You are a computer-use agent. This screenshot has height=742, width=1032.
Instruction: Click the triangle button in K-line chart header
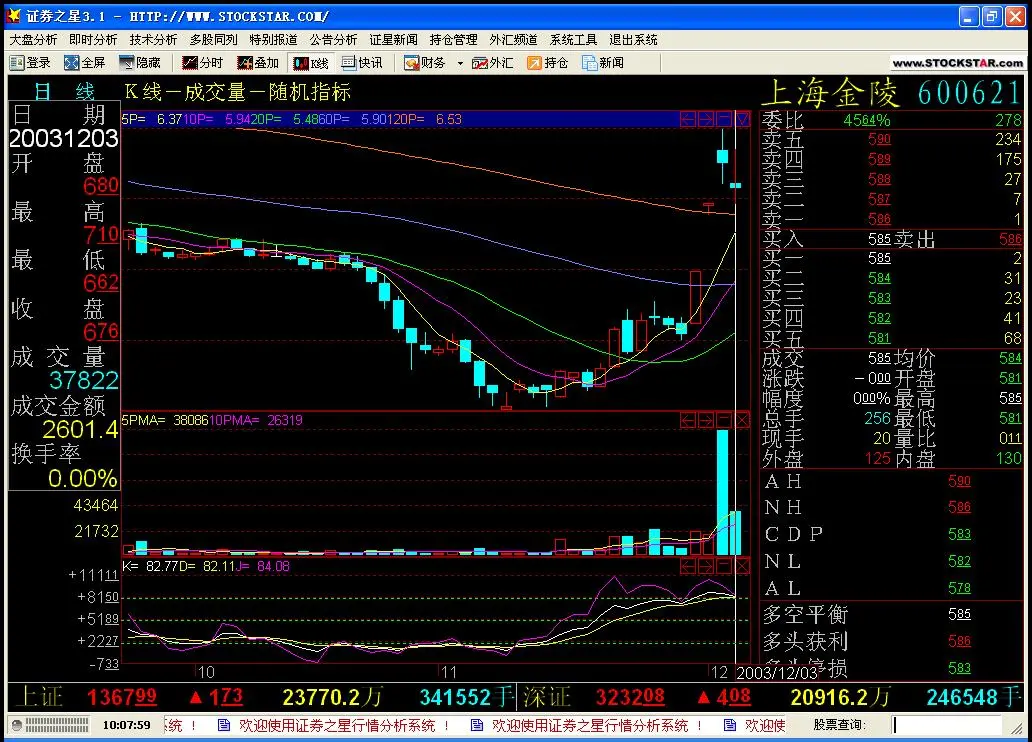click(742, 119)
